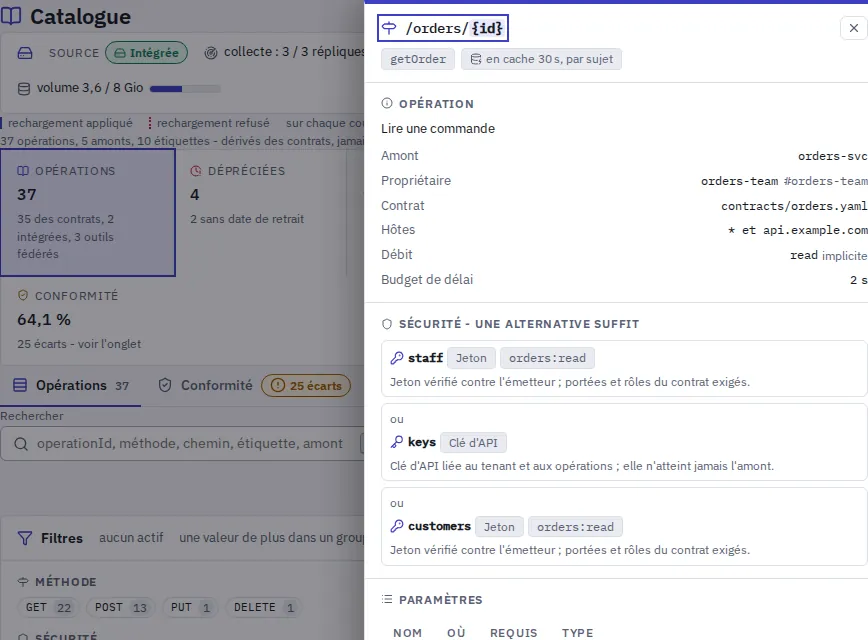The width and height of the screenshot is (868, 640).
Task: Click the collecte target icon
Action: [x=211, y=53]
